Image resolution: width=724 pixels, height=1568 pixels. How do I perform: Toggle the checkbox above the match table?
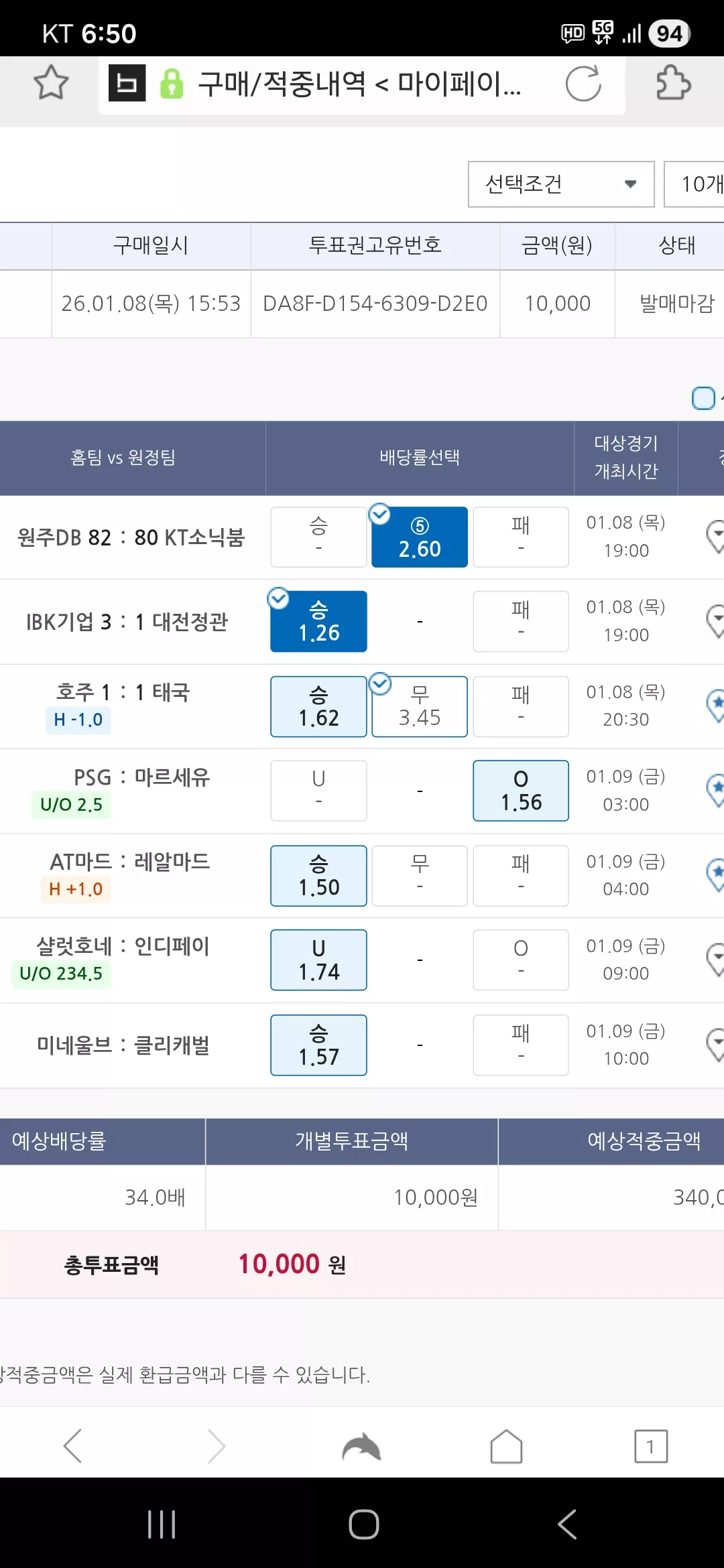click(703, 398)
